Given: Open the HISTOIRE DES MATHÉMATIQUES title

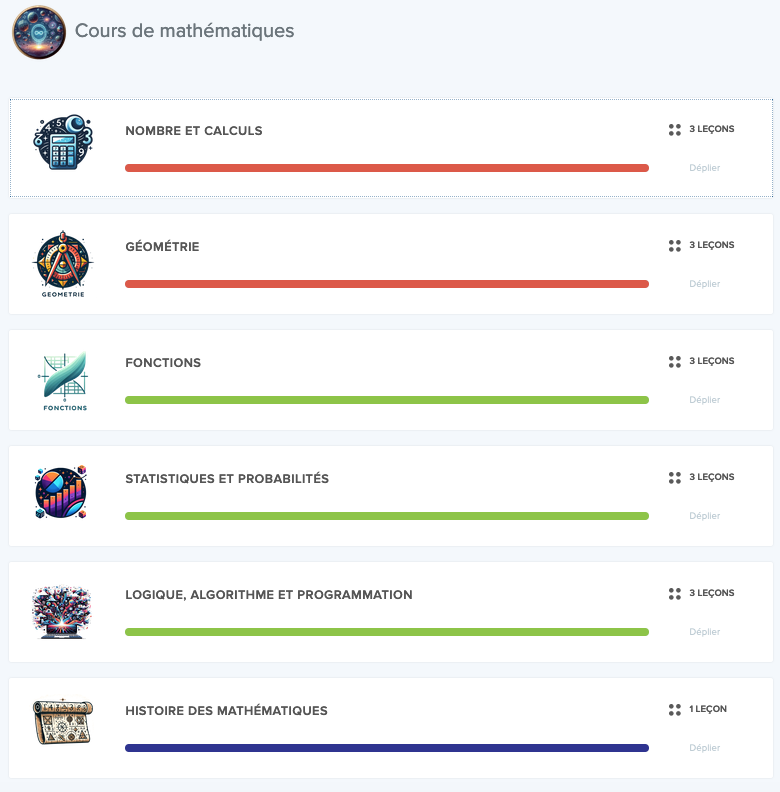Looking at the screenshot, I should pyautogui.click(x=226, y=711).
